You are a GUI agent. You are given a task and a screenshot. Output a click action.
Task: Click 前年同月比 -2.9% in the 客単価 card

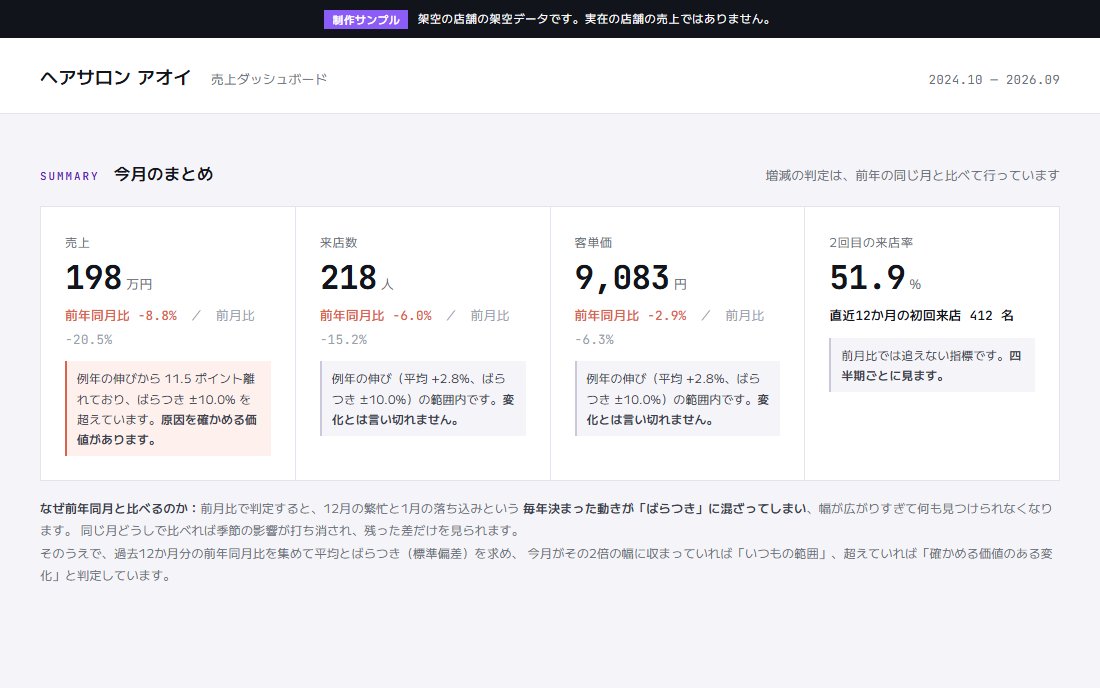click(630, 316)
